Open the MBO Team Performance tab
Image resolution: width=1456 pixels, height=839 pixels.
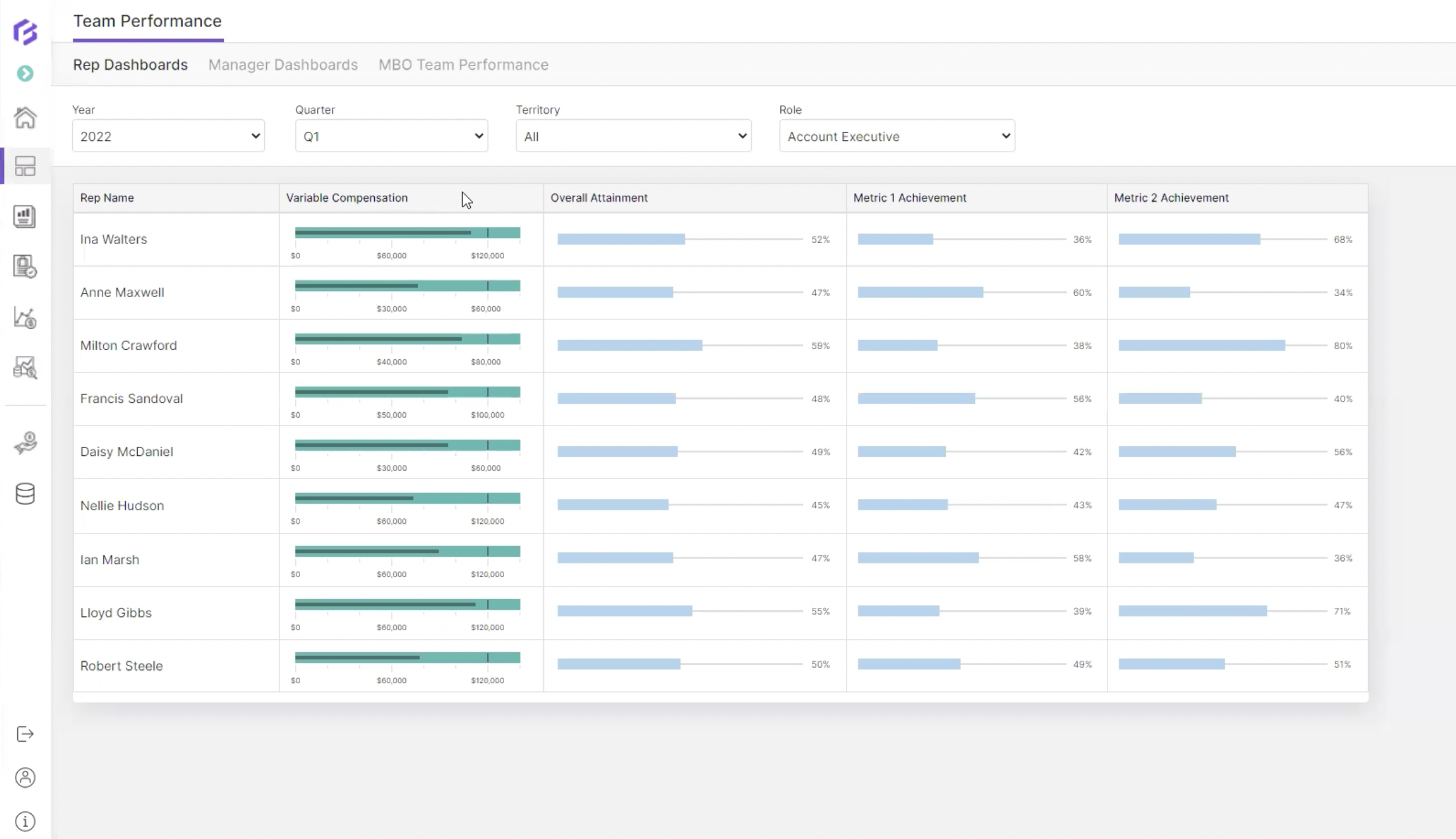(463, 64)
